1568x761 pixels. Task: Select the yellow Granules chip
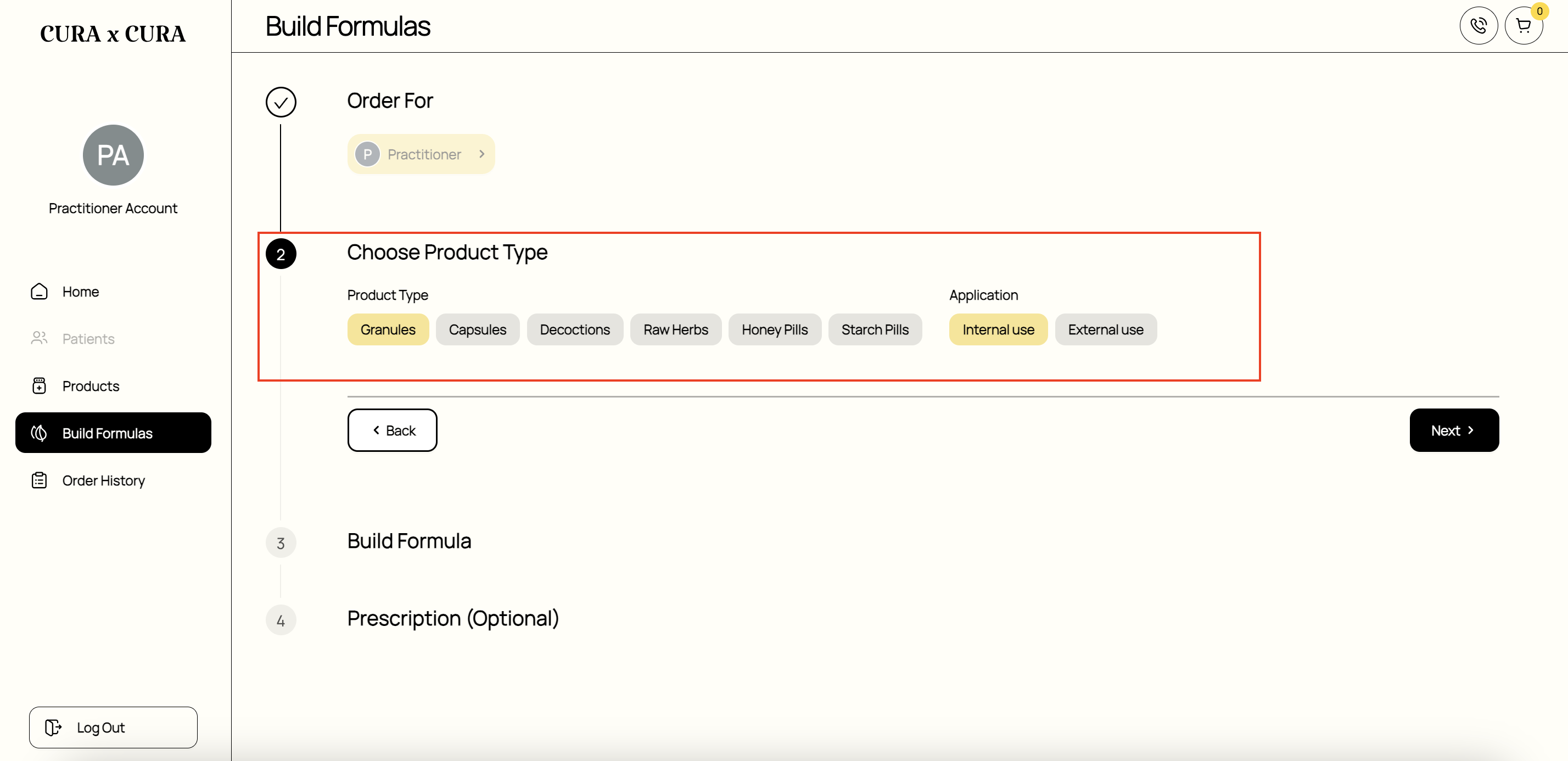tap(388, 329)
